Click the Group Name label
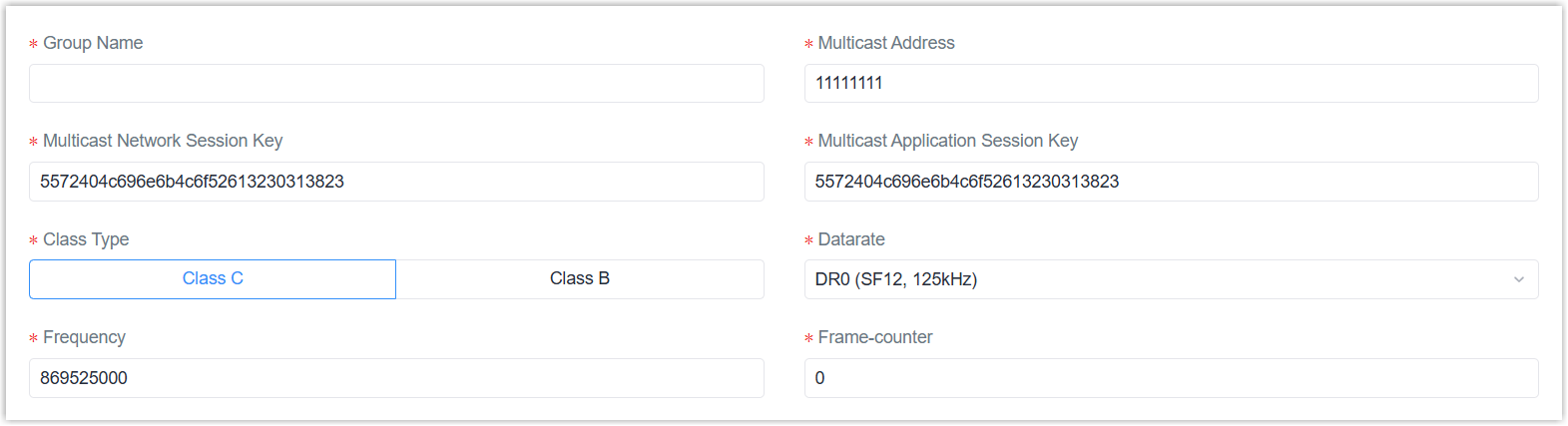1568x426 pixels. pyautogui.click(x=93, y=43)
